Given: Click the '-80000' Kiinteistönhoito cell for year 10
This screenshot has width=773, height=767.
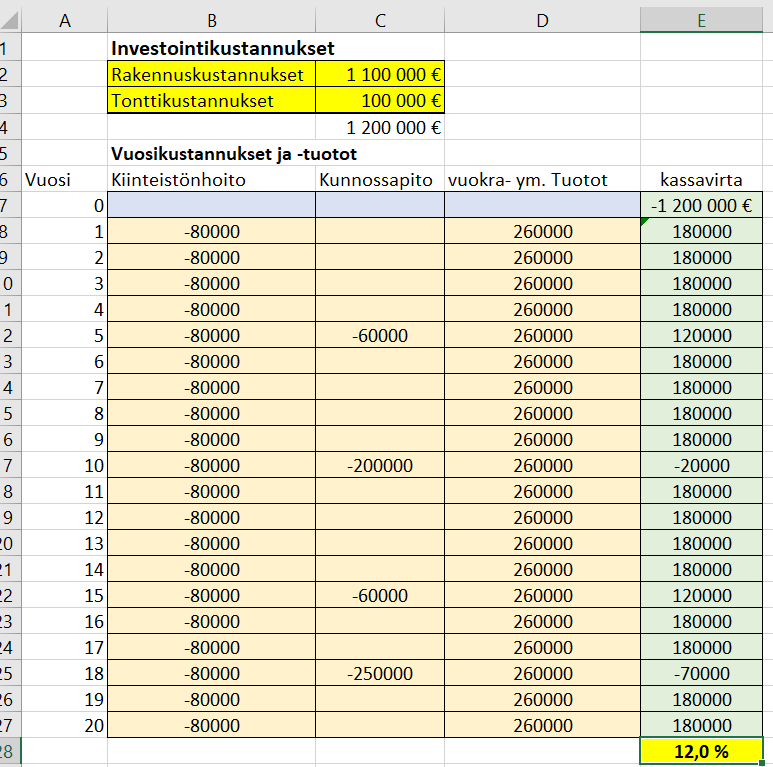Looking at the screenshot, I should coord(211,465).
